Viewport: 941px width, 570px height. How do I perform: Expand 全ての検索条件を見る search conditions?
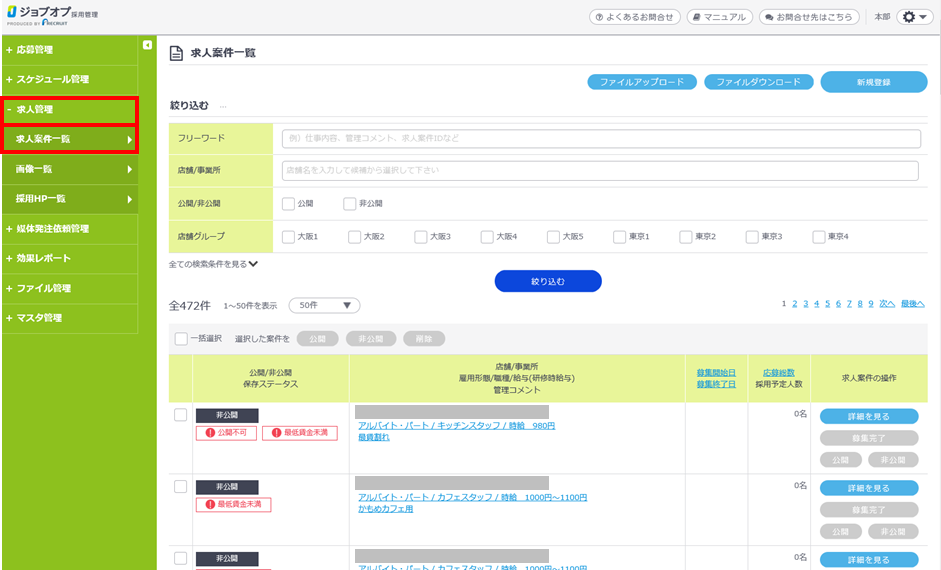tap(213, 264)
